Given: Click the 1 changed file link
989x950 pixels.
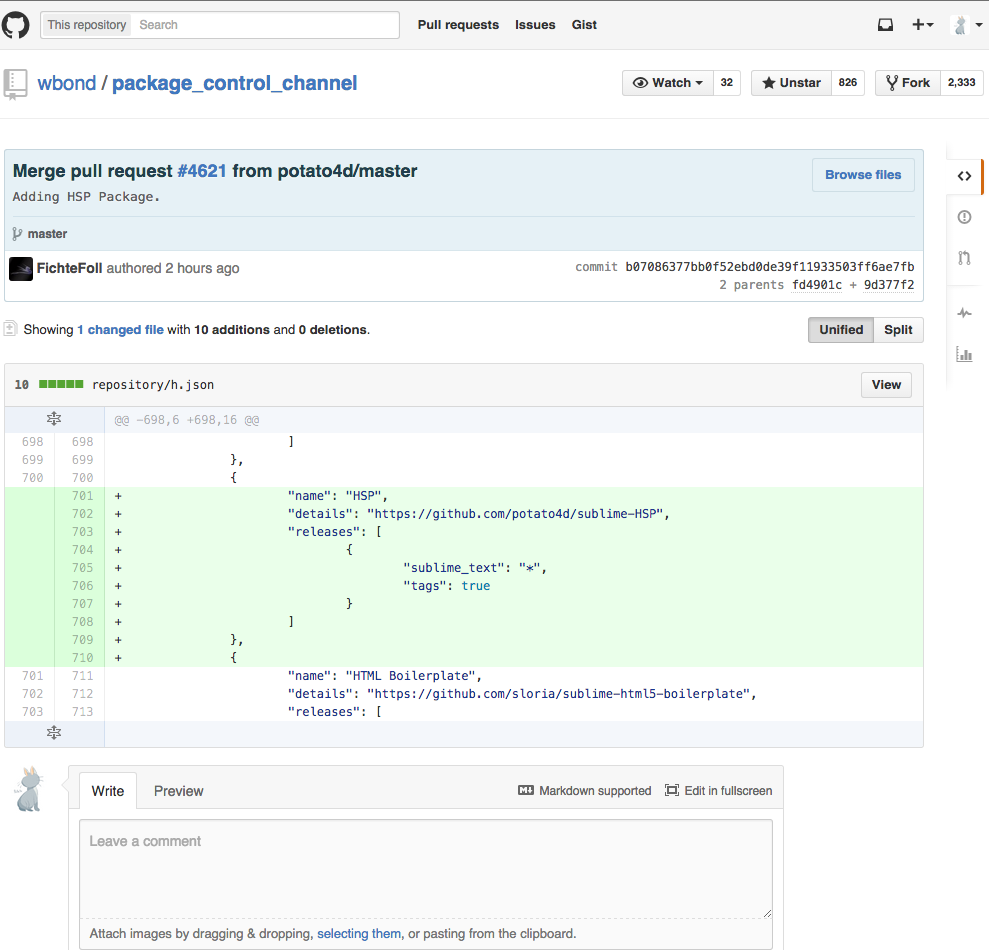Looking at the screenshot, I should (120, 330).
